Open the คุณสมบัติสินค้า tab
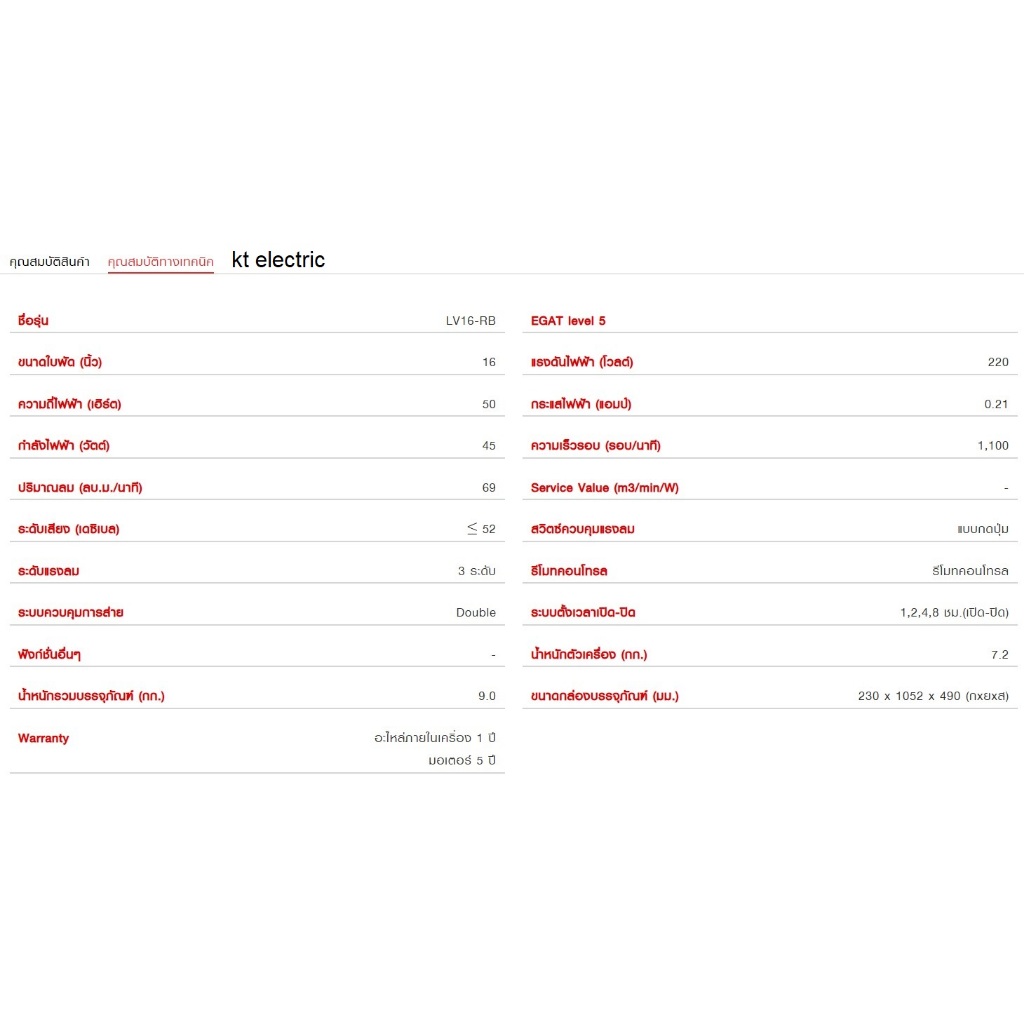1024x1024 pixels. (50, 262)
